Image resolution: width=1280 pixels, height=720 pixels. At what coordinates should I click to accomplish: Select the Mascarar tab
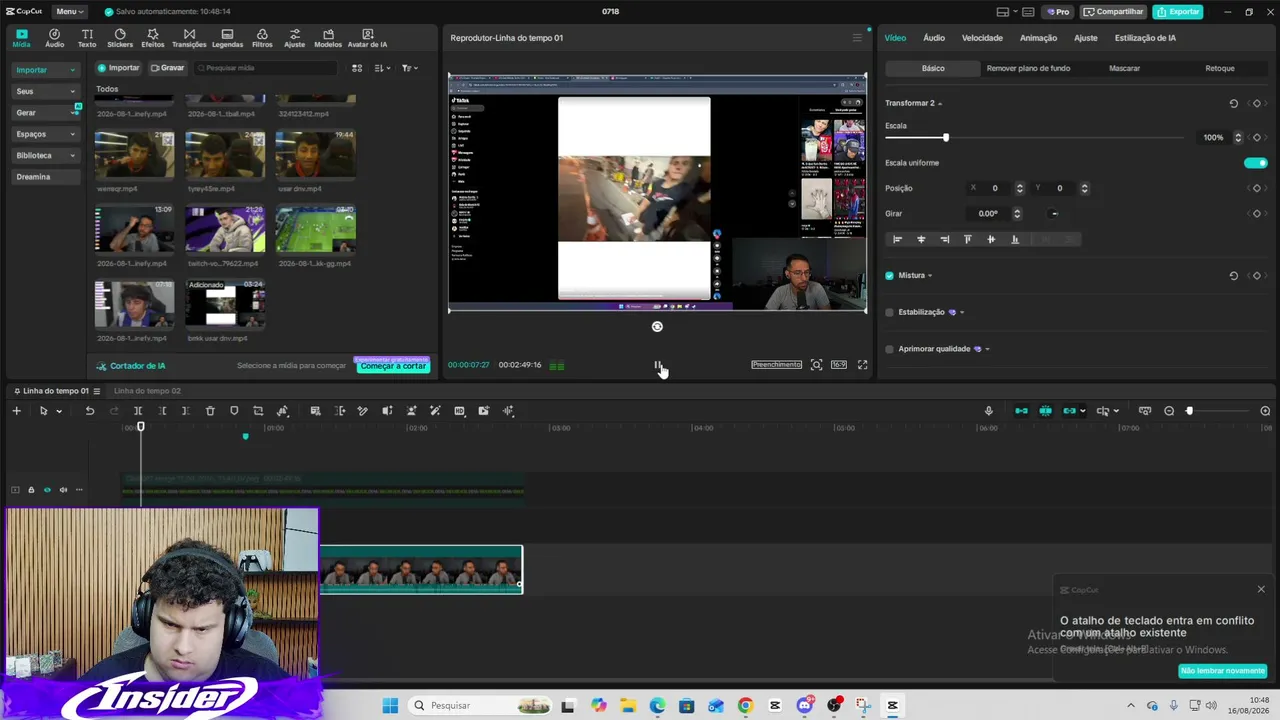point(1124,68)
